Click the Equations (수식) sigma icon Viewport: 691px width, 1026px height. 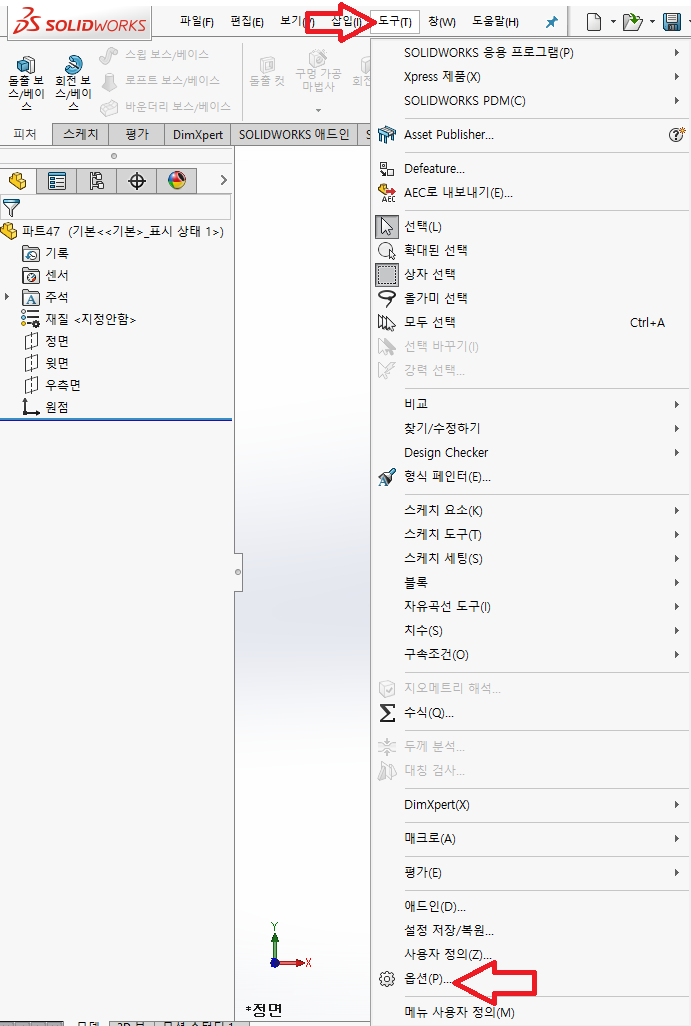387,713
